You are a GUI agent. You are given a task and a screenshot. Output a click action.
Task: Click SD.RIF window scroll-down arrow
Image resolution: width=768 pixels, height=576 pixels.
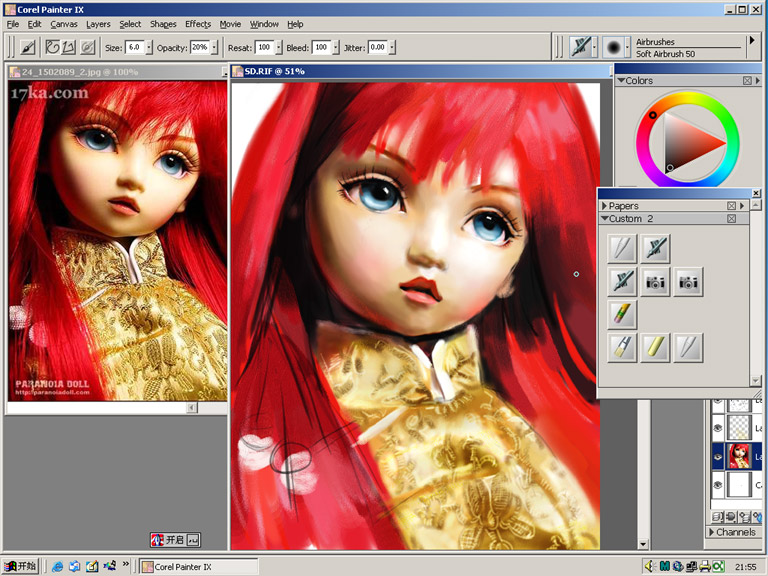(x=643, y=544)
